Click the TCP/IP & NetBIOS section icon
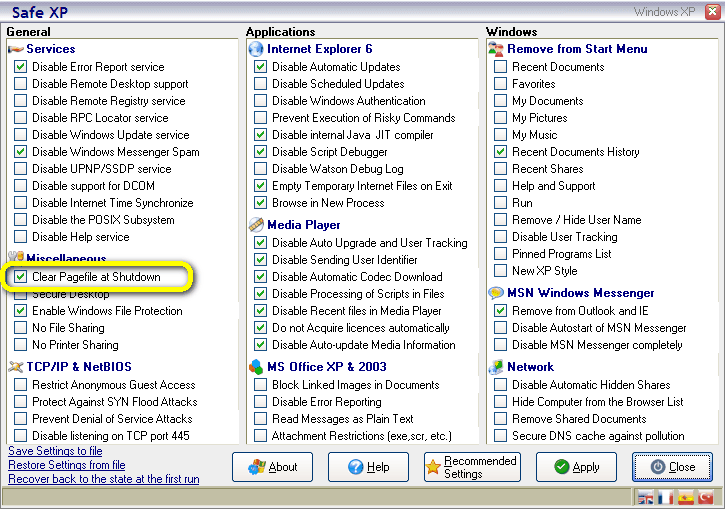 pyautogui.click(x=16, y=367)
